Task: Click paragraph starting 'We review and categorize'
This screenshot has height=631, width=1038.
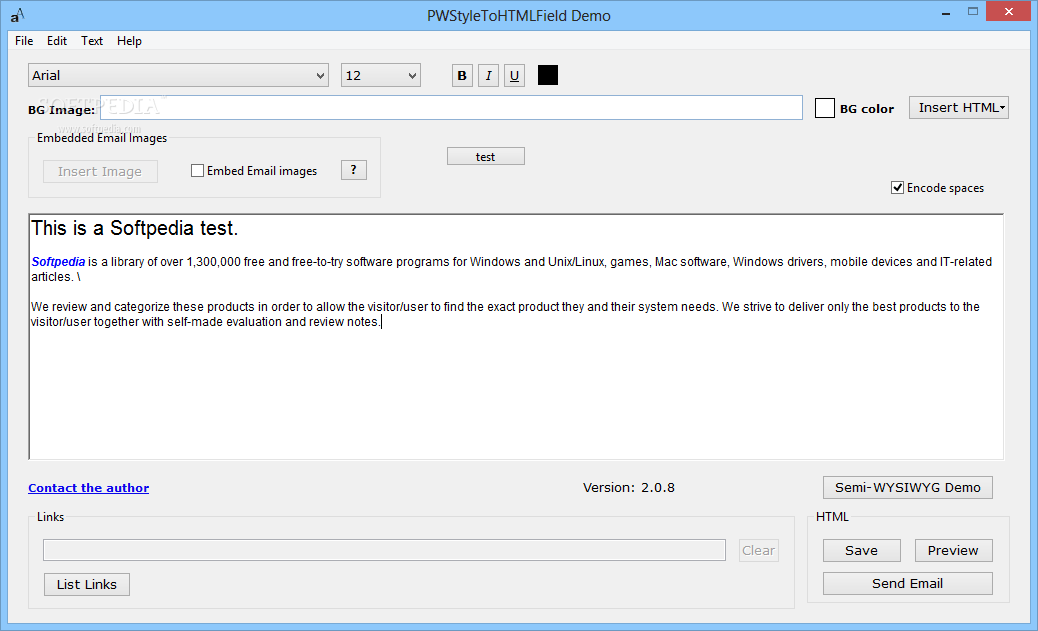Action: click(x=505, y=314)
